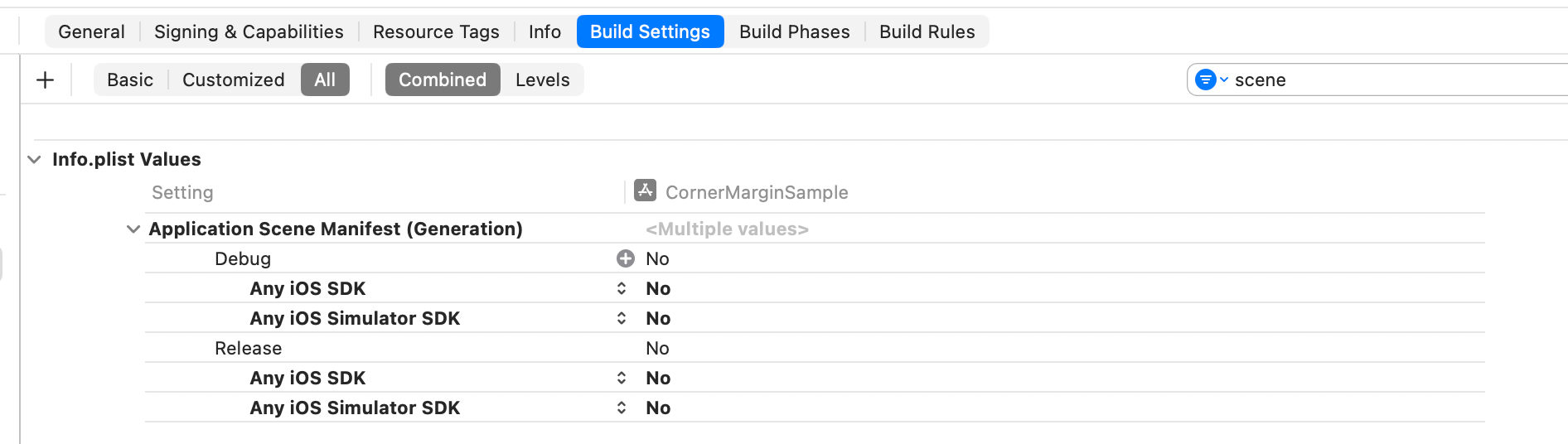Collapse the Info.plist Values section
Screen dimensions: 1568x444
click(x=34, y=159)
